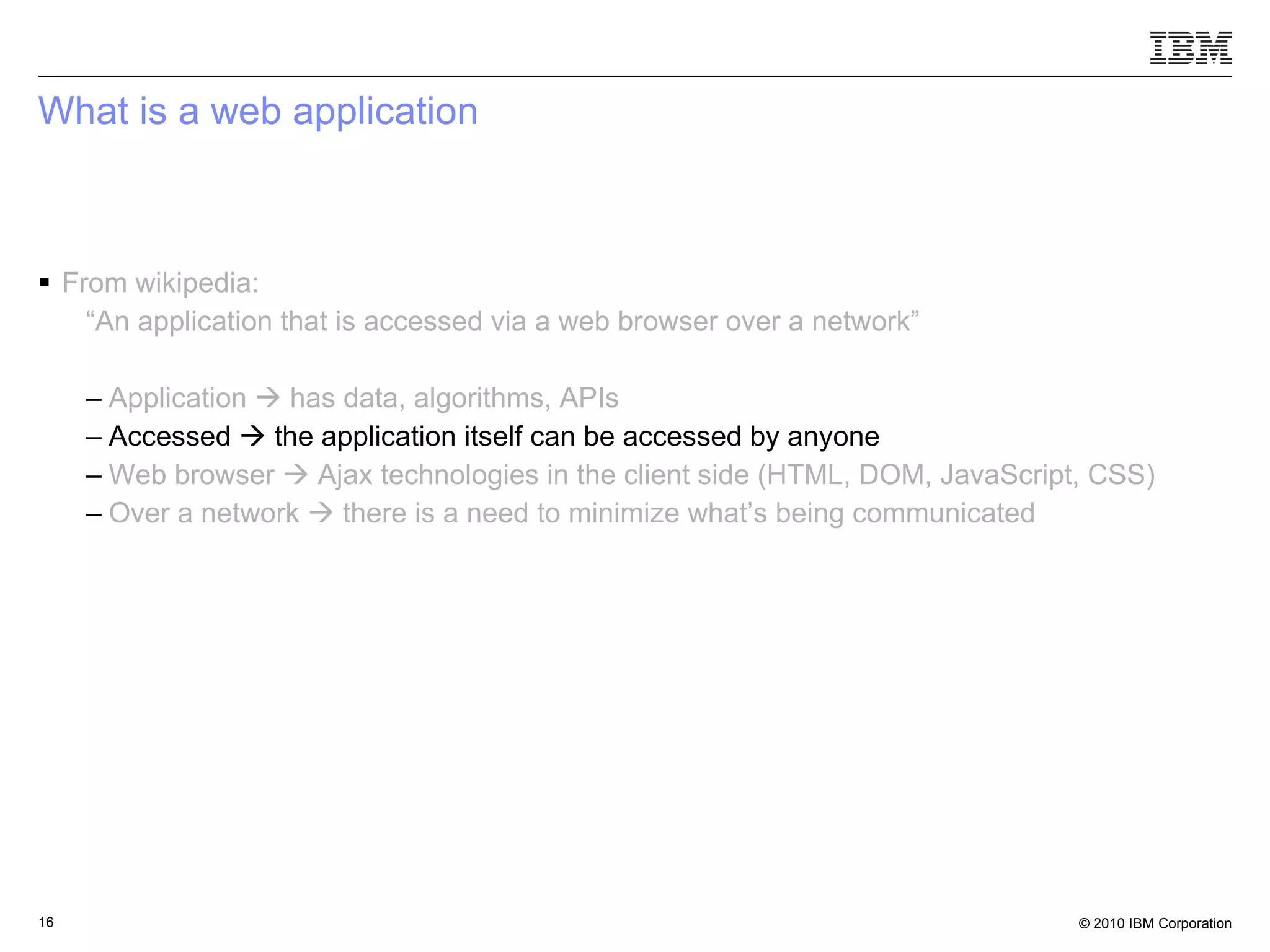
Task: Click slide number 16
Action: tap(47, 922)
